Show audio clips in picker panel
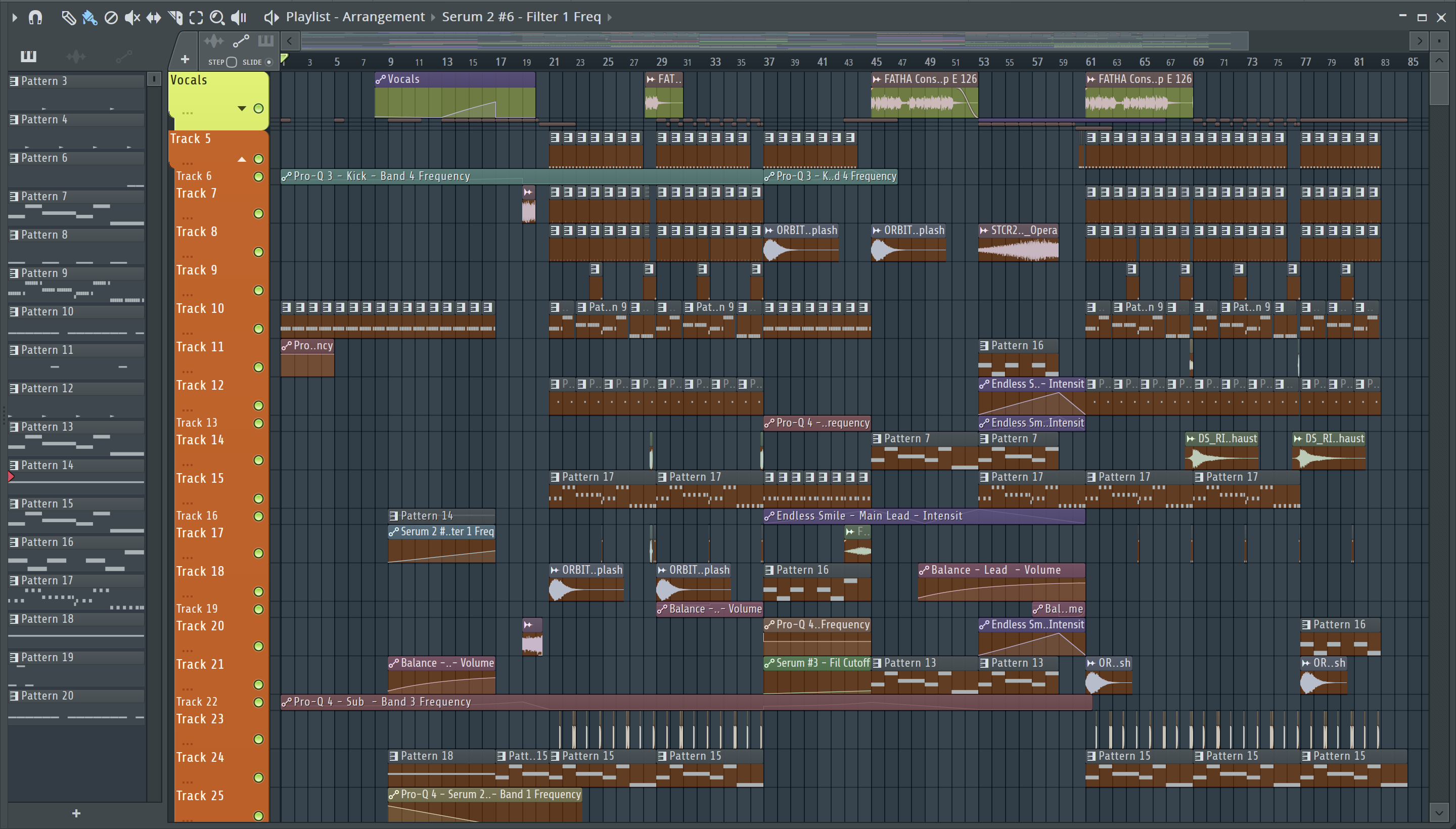The height and width of the screenshot is (829, 1456). click(76, 56)
